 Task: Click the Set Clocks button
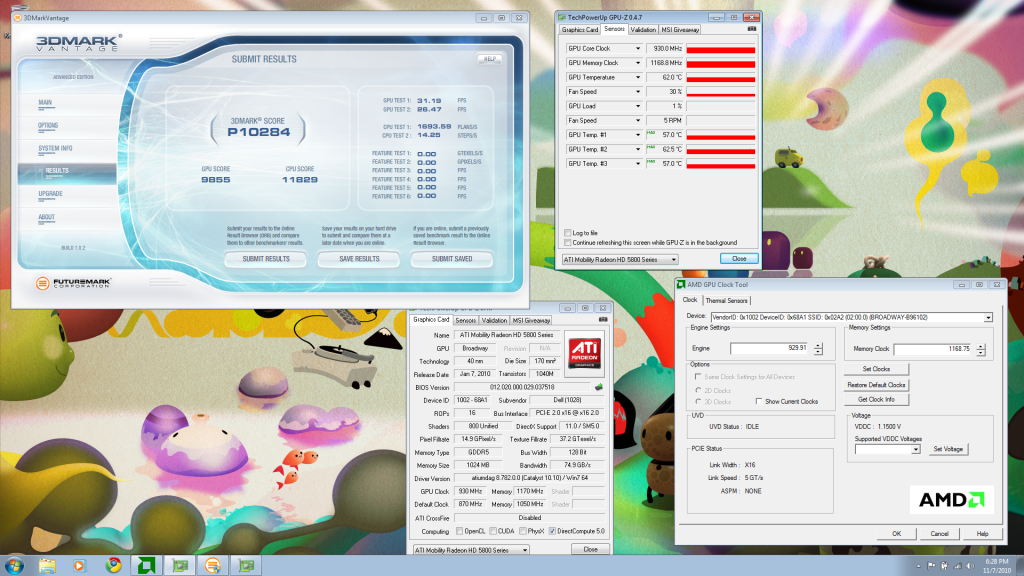(876, 369)
